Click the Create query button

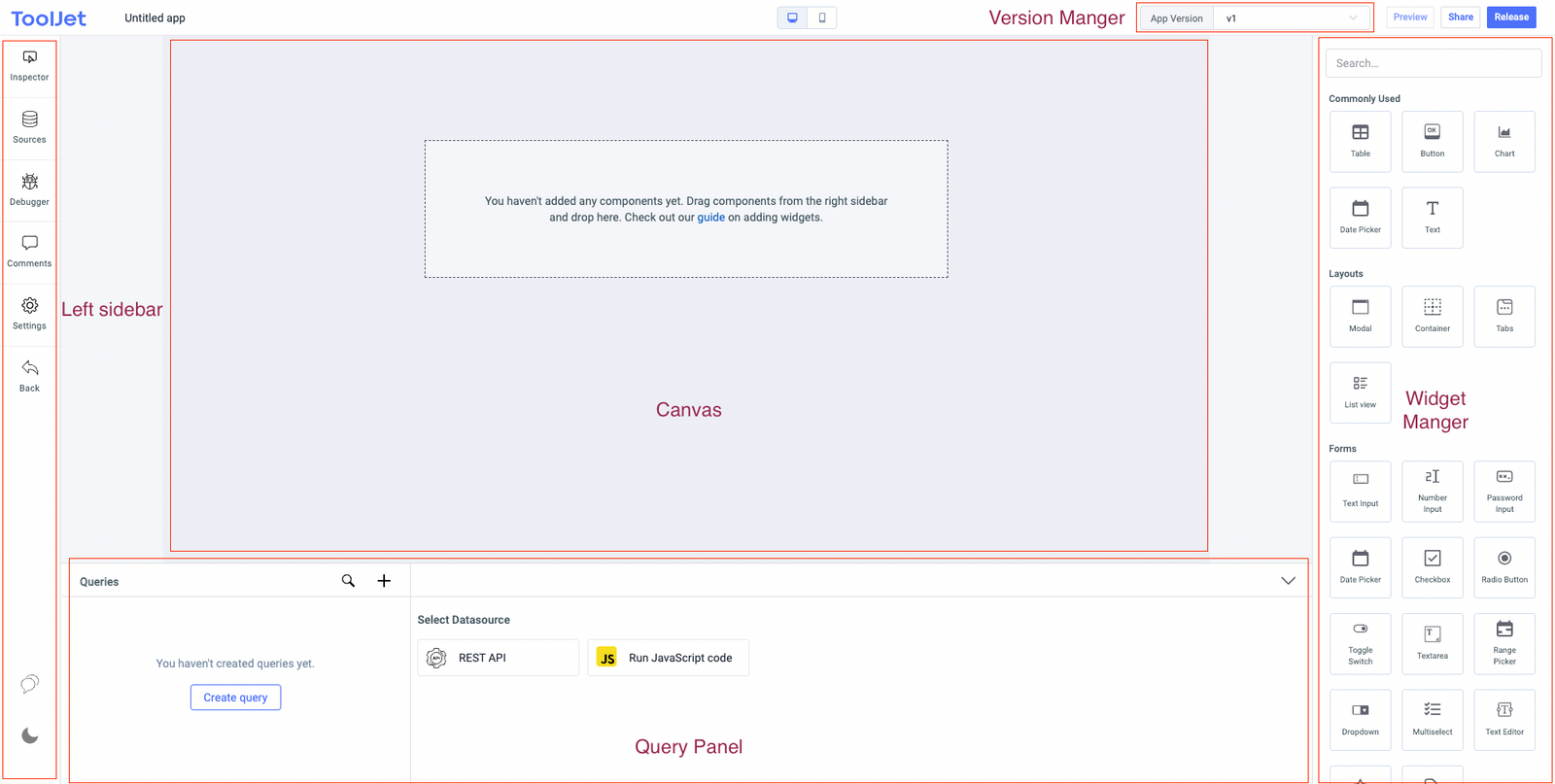click(x=235, y=698)
